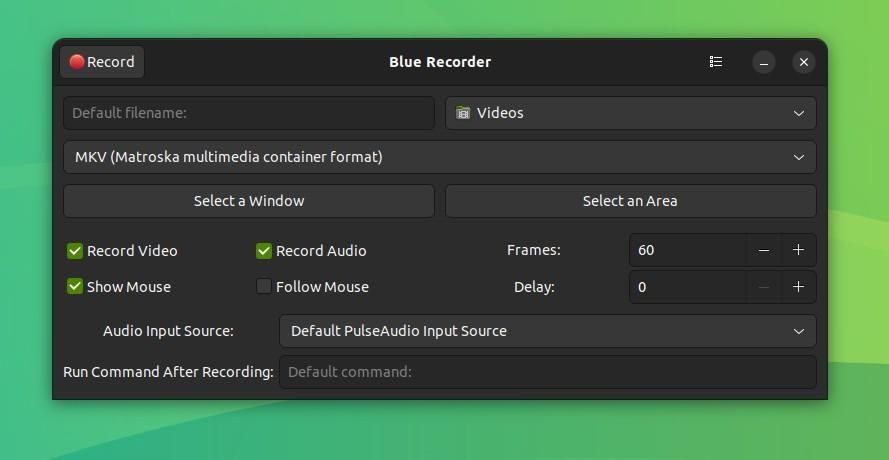889x460 pixels.
Task: Increase Delay with the plus button
Action: [798, 287]
